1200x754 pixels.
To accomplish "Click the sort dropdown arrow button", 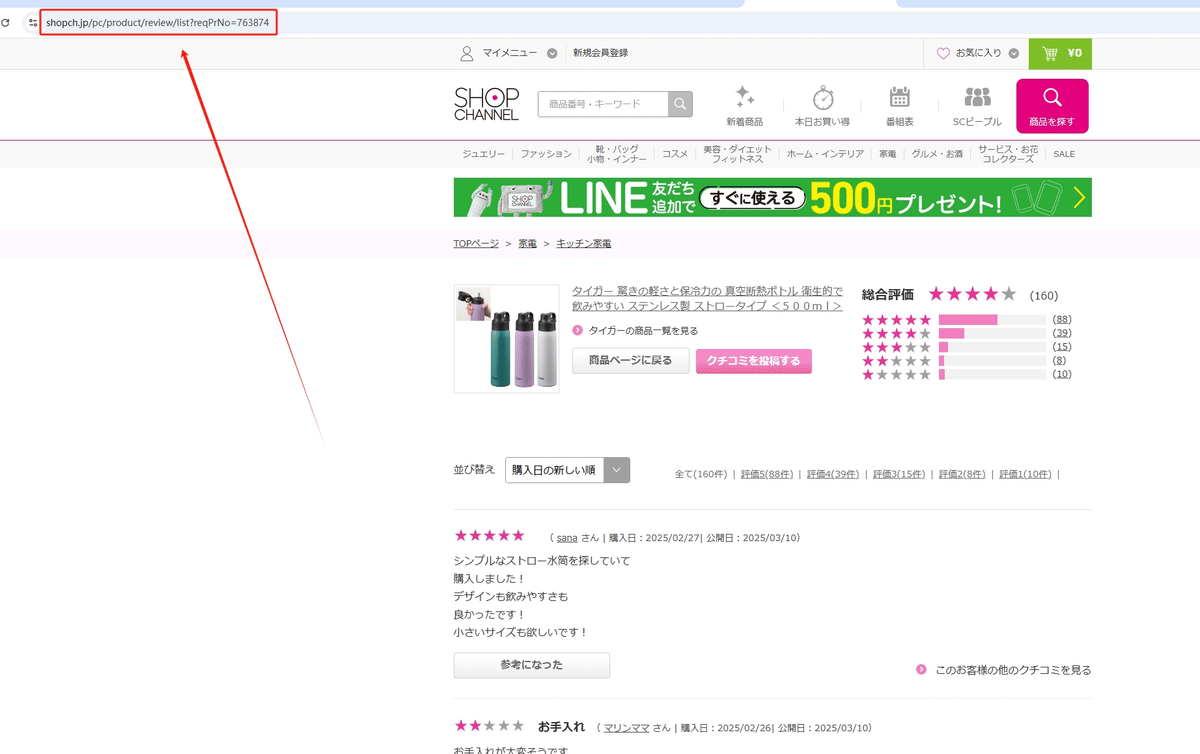I will pos(617,470).
